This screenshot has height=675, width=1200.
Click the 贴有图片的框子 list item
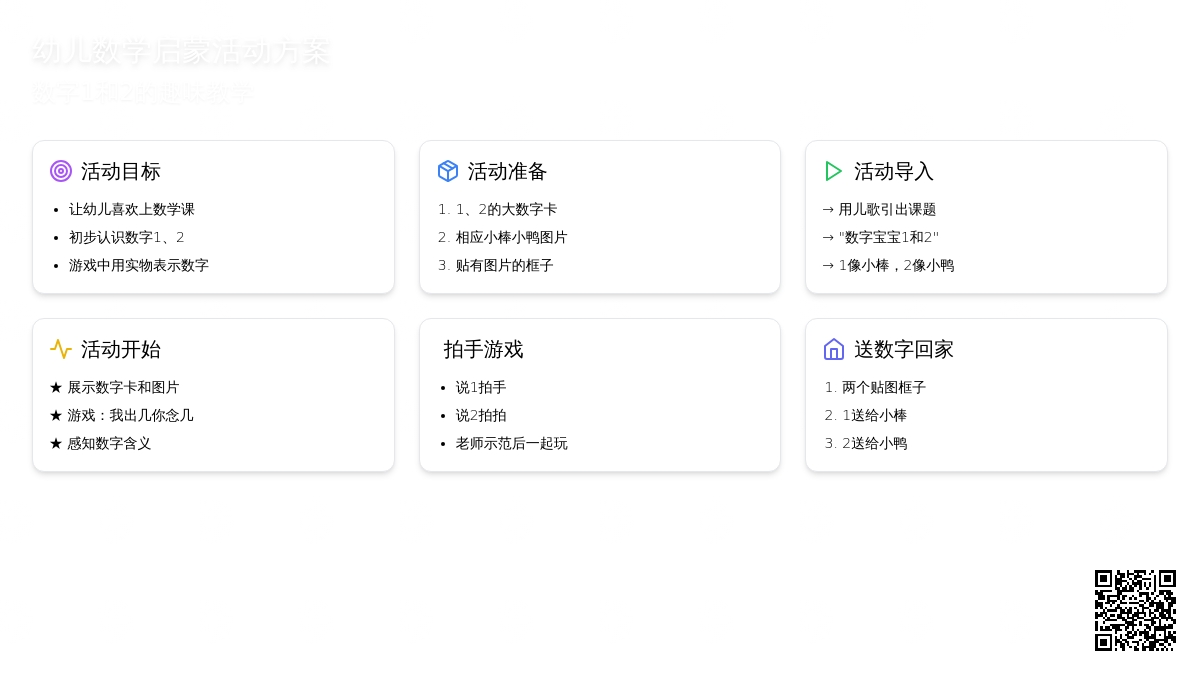point(504,265)
